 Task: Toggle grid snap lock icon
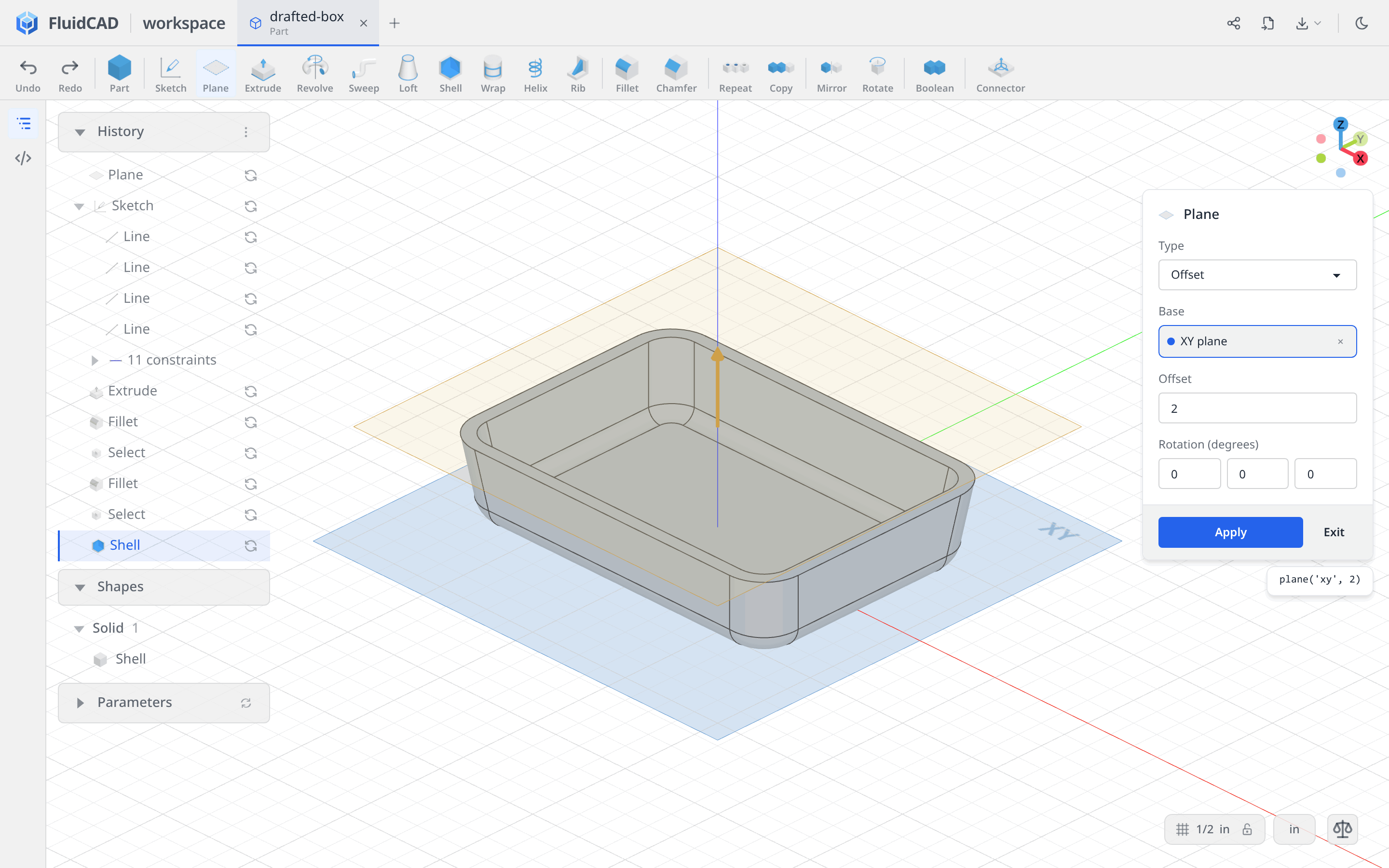(1247, 829)
